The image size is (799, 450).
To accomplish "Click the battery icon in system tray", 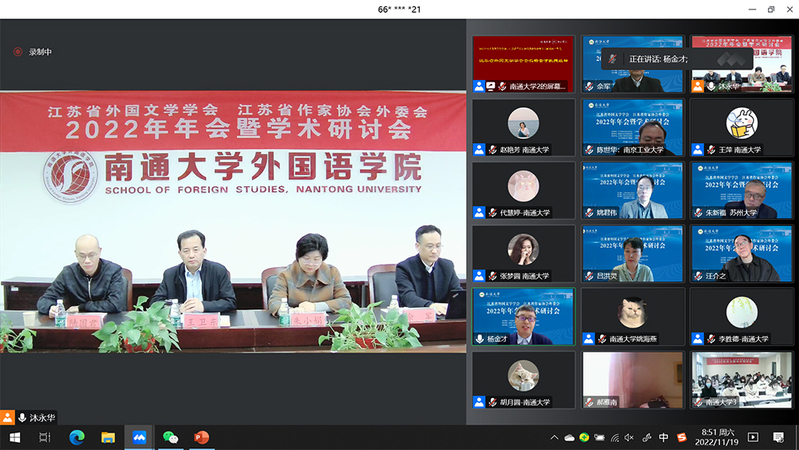I will [599, 438].
